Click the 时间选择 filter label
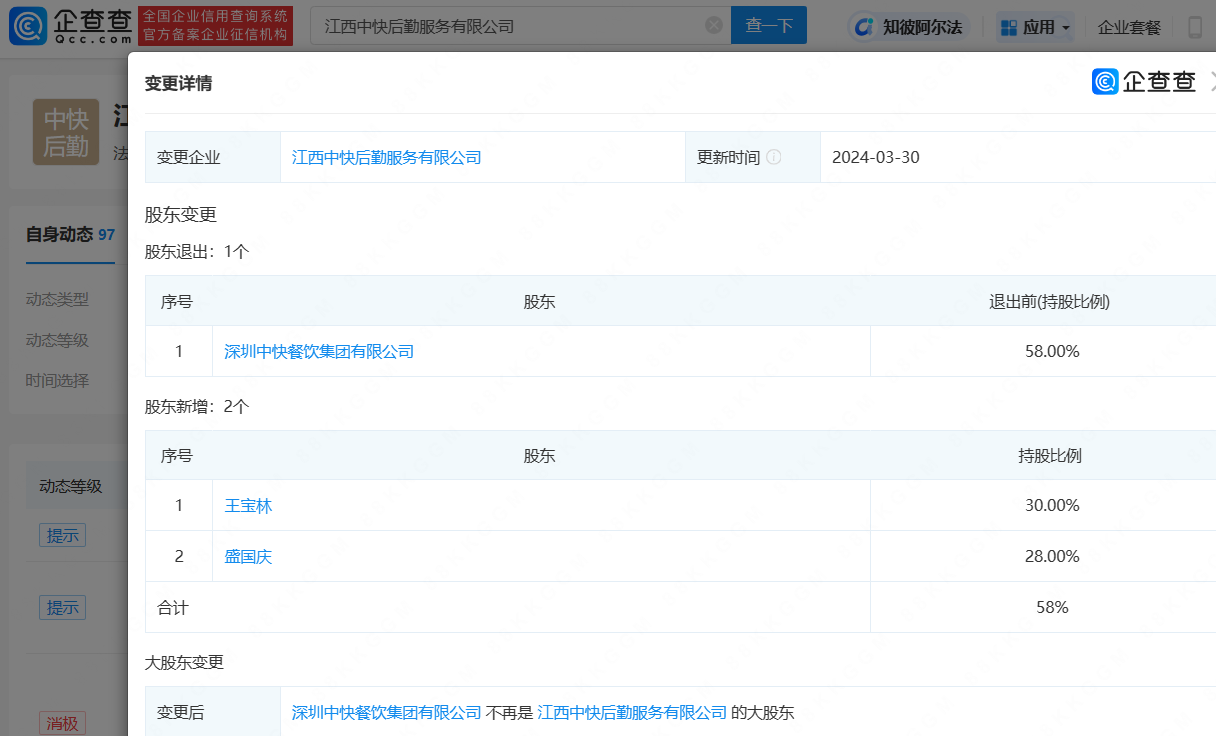 57,381
